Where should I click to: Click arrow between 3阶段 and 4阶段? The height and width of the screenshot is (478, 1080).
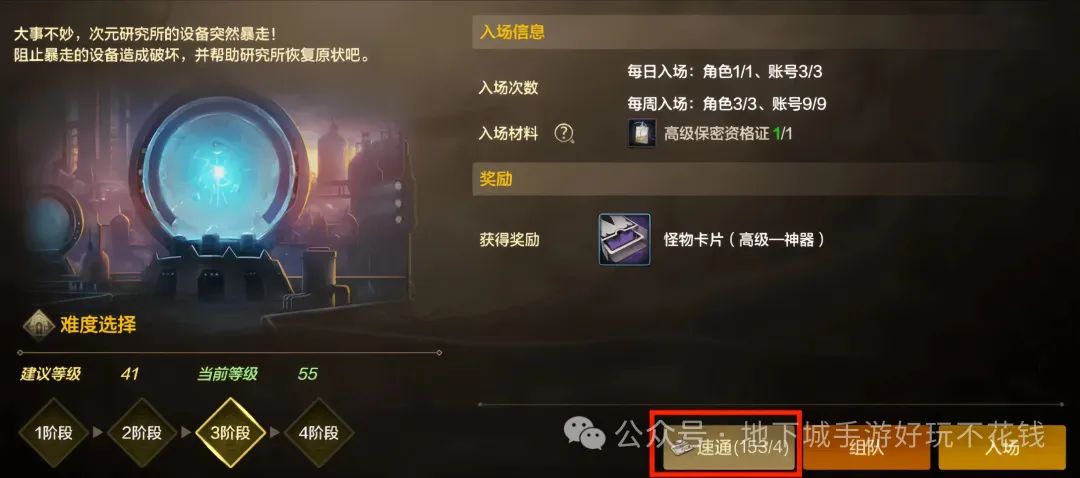(276, 433)
